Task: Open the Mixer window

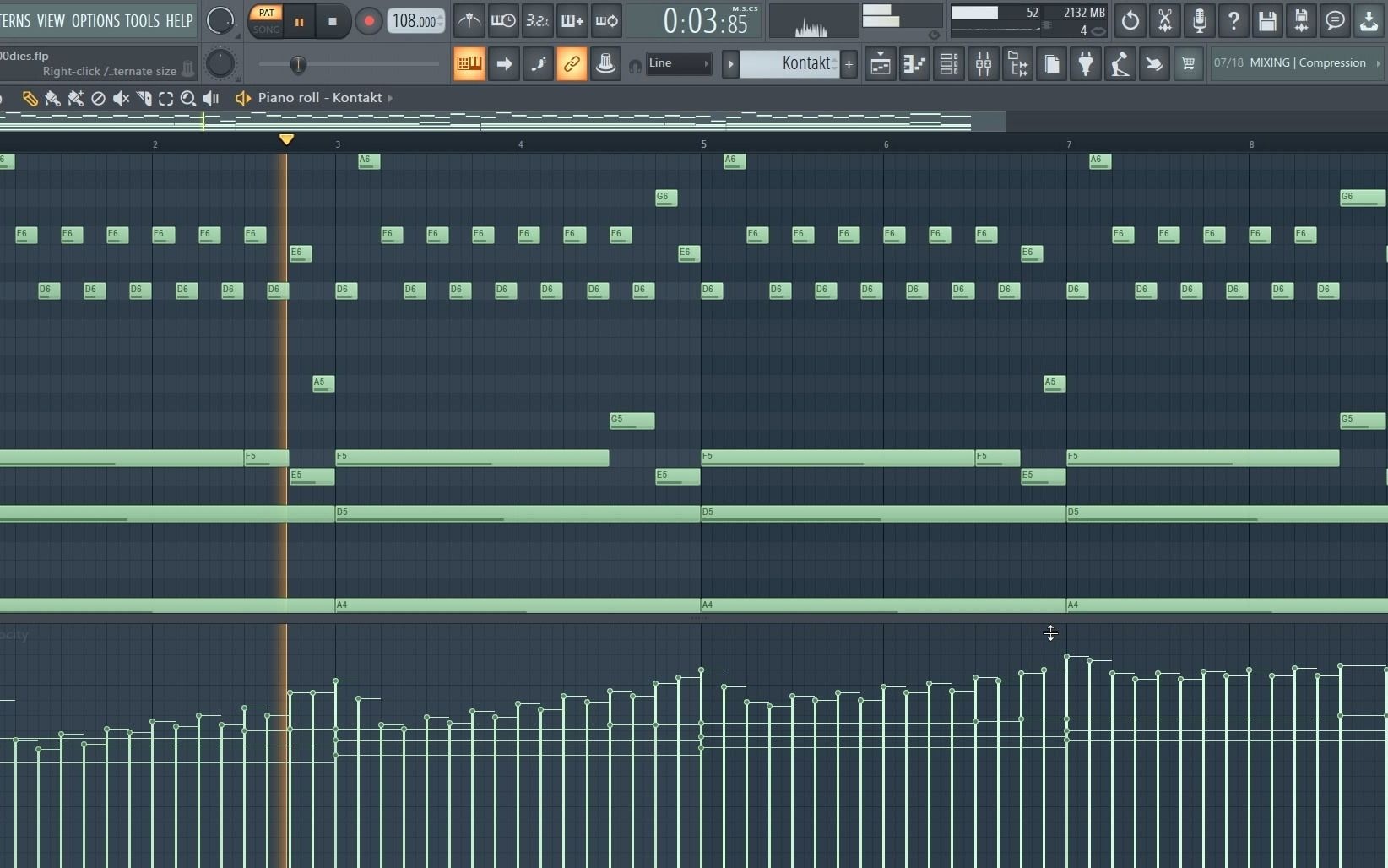Action: pos(984,63)
